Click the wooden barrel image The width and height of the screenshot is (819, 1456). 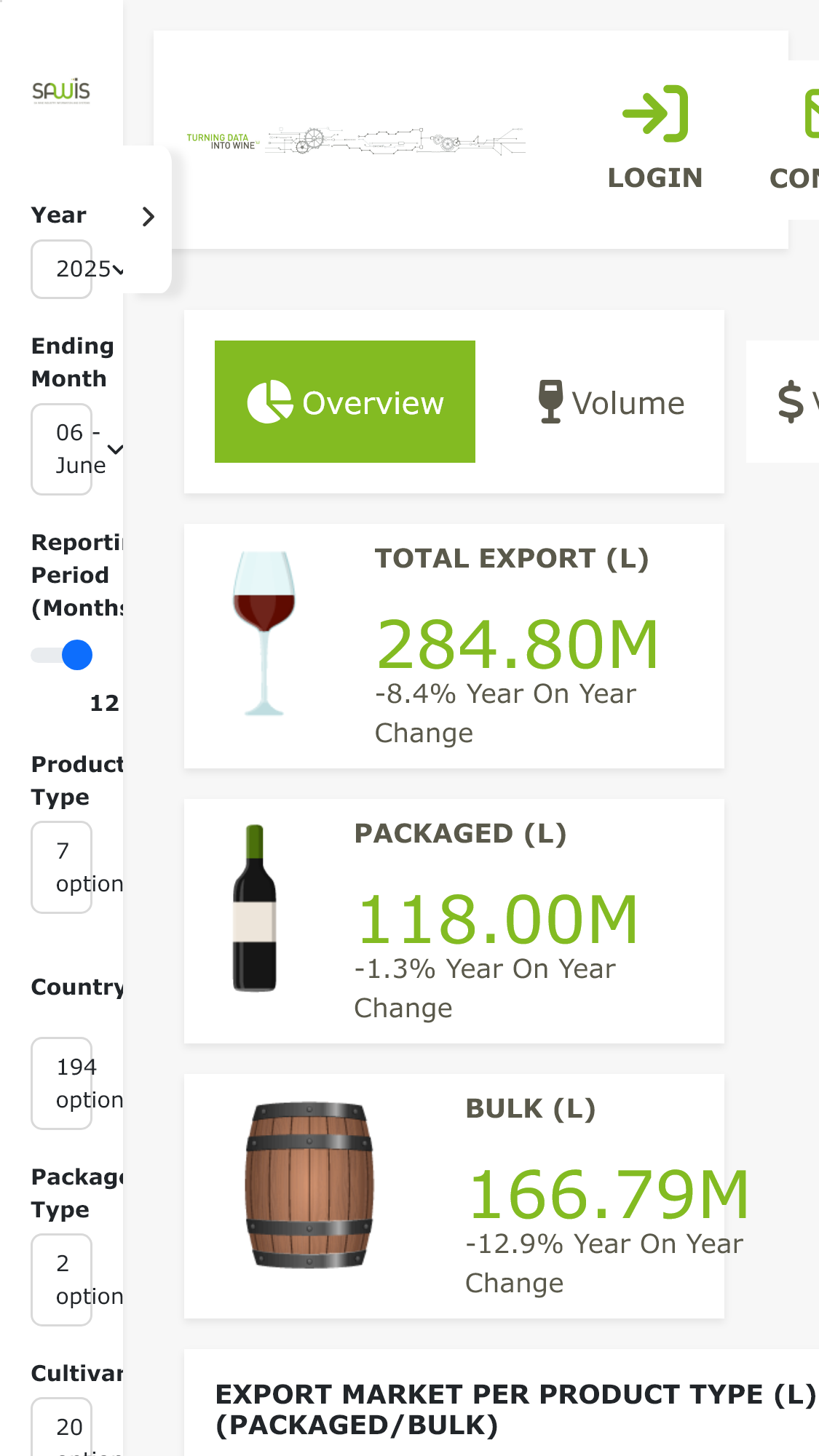tap(309, 1185)
